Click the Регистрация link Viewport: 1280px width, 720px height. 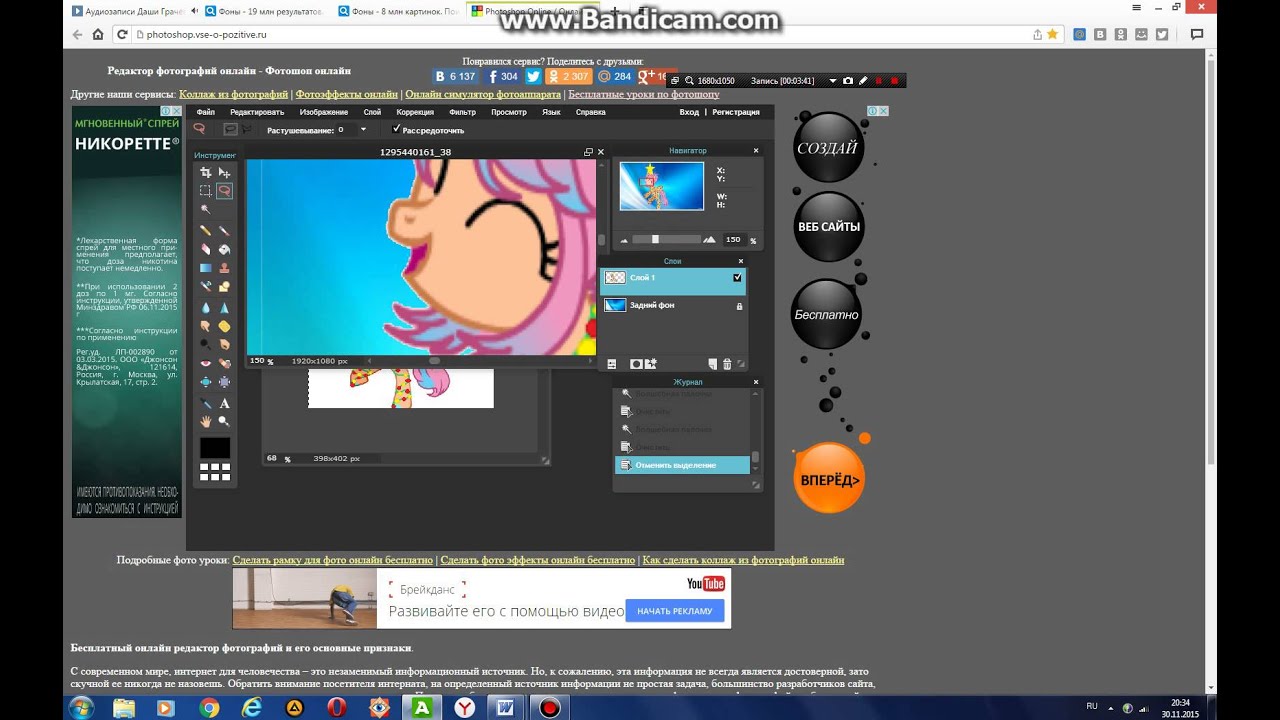click(736, 112)
